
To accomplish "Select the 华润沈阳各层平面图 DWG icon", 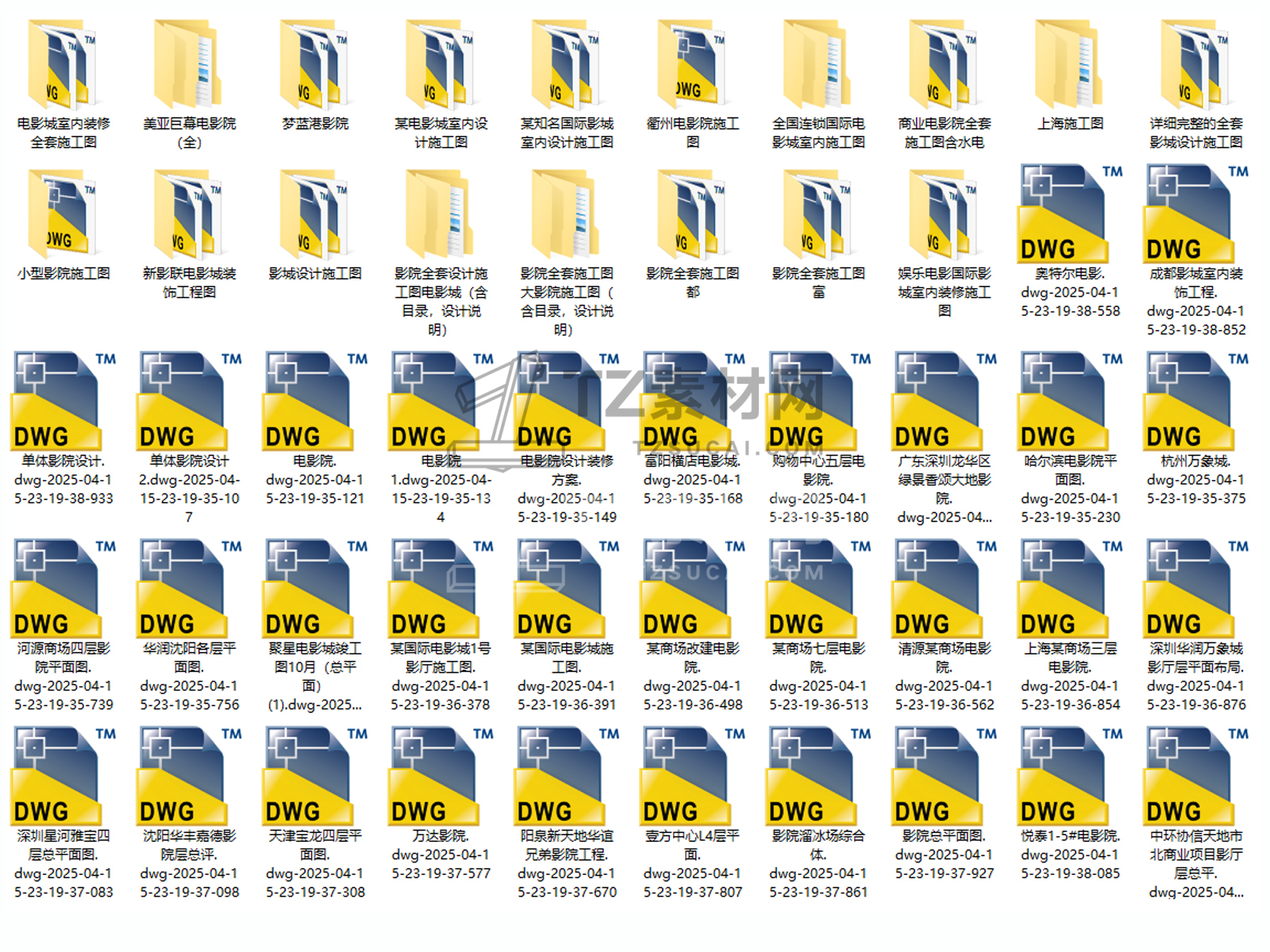I will pos(189,588).
